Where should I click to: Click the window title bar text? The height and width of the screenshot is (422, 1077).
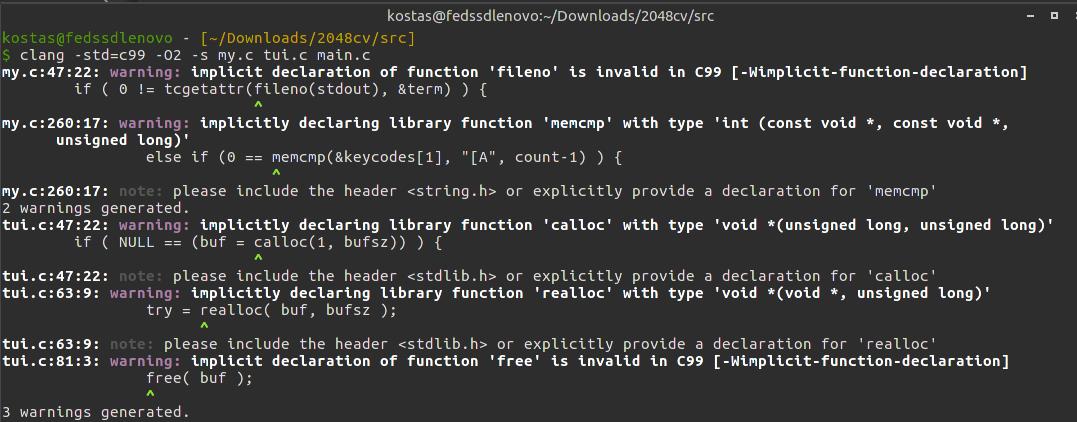(549, 15)
